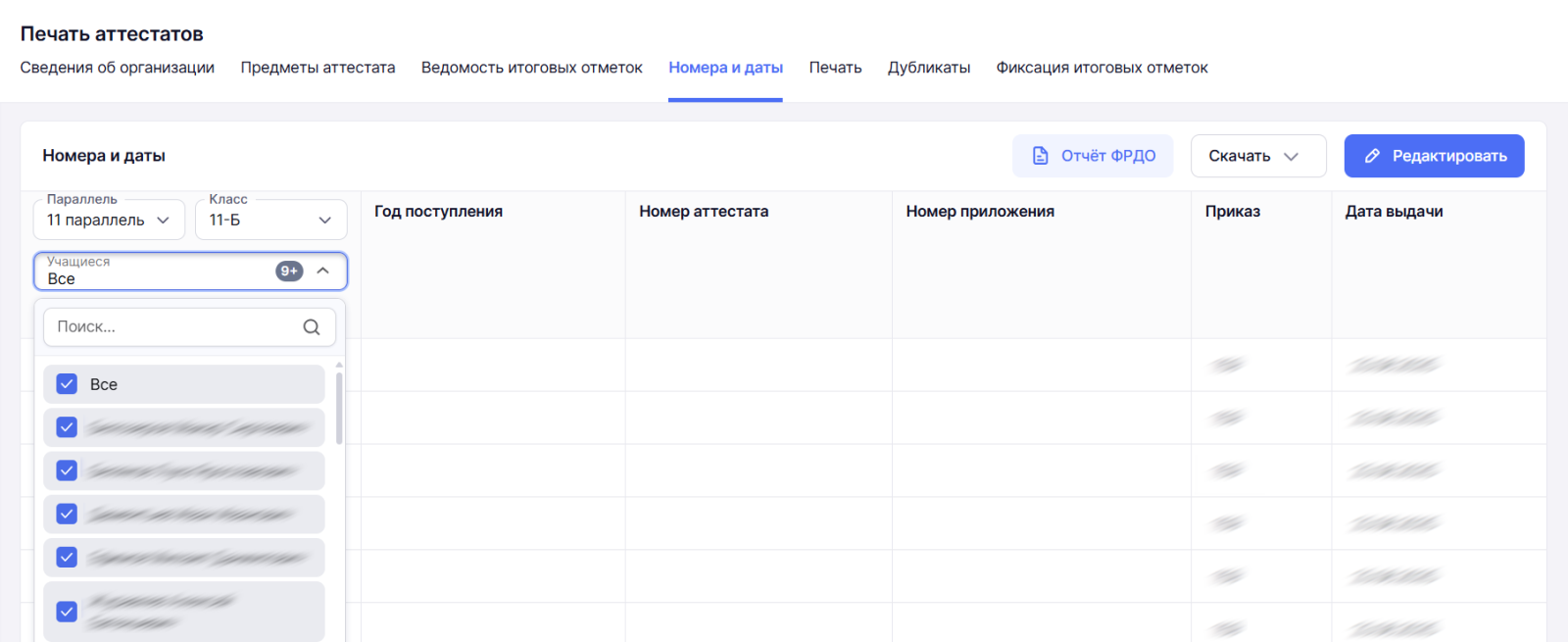Click the Номера и даты panel heading
This screenshot has width=1568, height=642.
click(104, 156)
